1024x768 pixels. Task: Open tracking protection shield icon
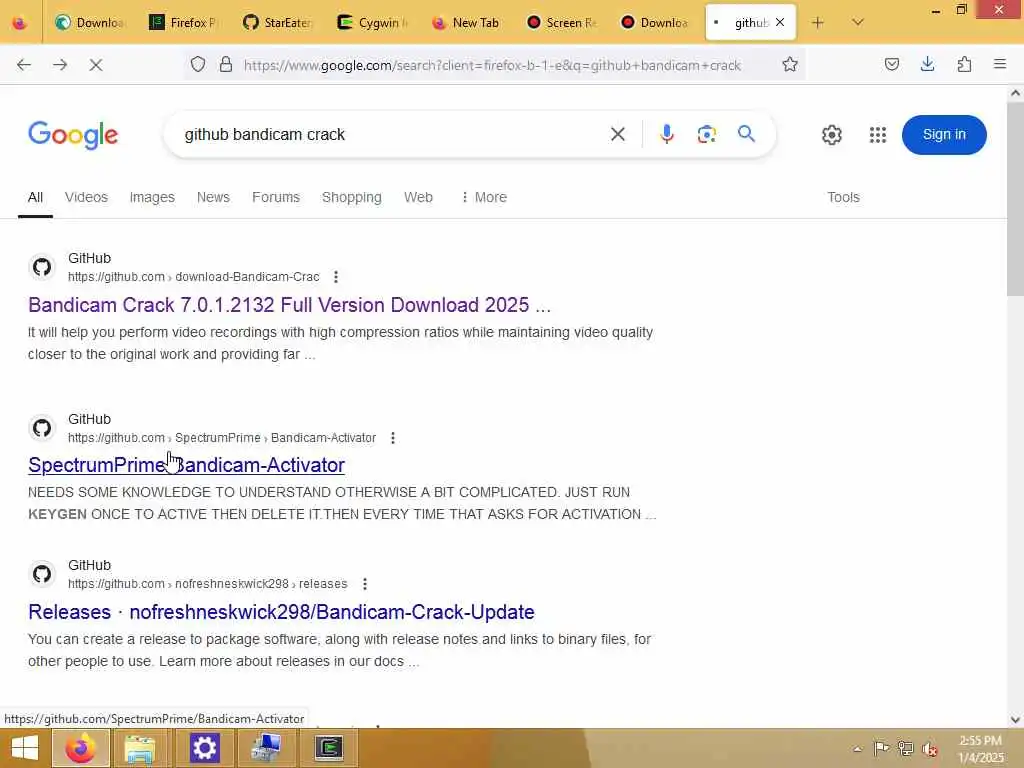click(198, 65)
